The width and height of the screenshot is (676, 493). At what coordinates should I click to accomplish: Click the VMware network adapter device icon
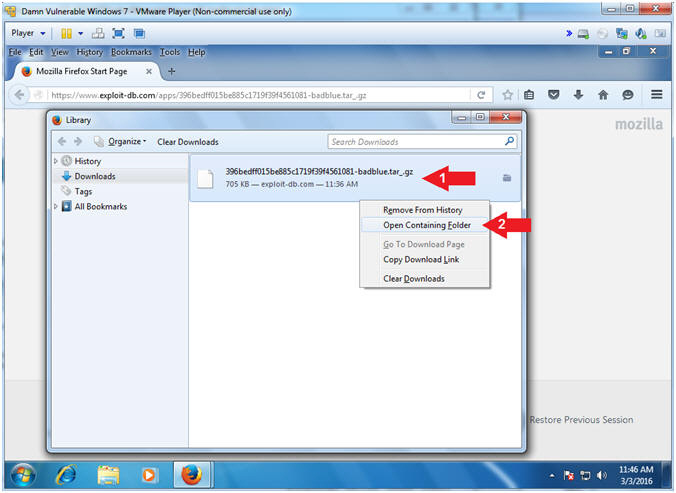(622, 34)
